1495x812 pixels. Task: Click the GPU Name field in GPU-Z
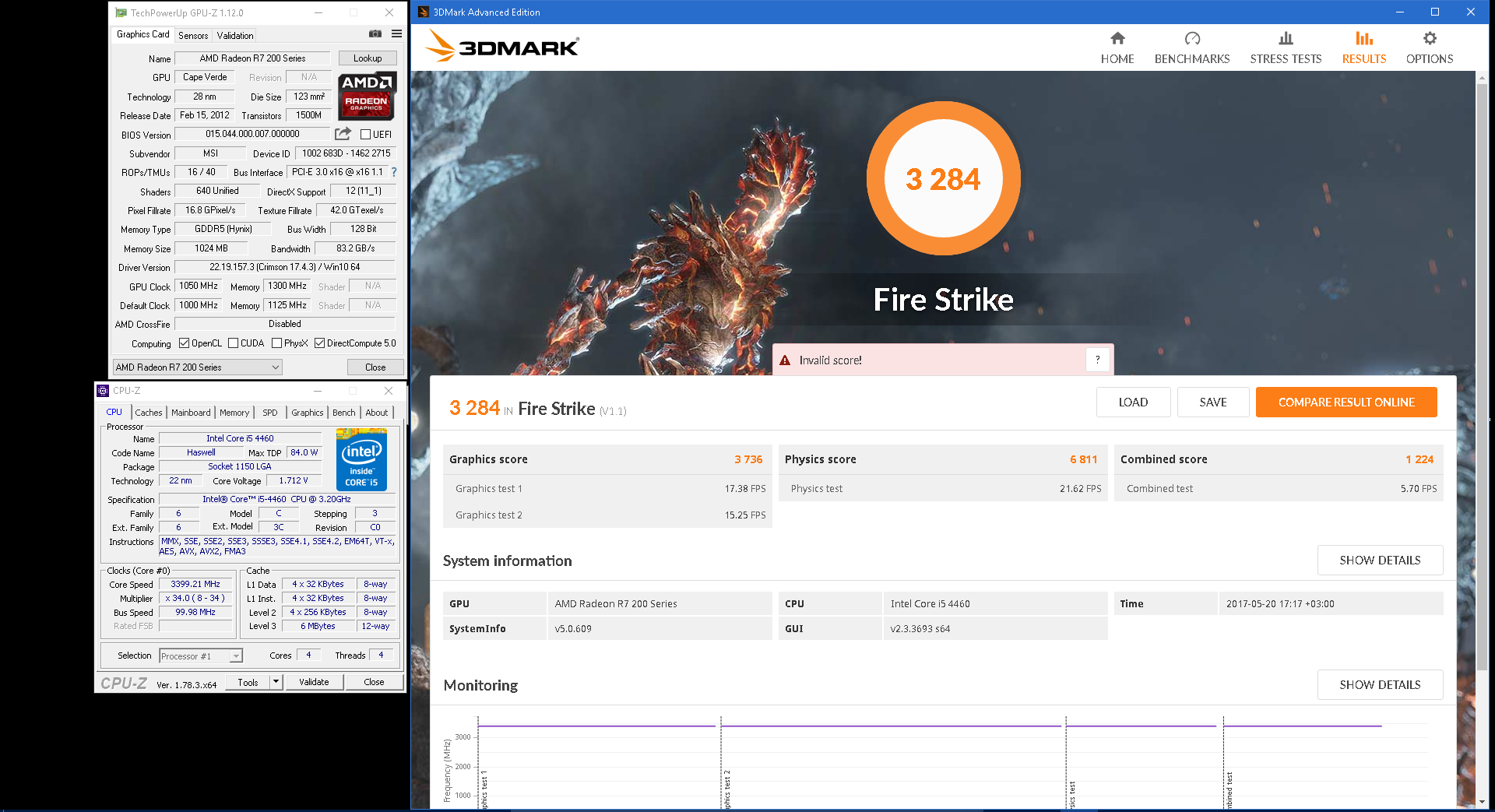pos(252,58)
